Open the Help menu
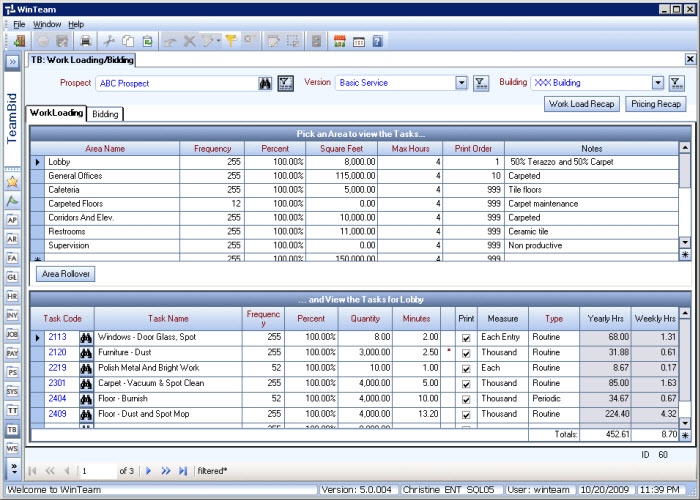 76,24
